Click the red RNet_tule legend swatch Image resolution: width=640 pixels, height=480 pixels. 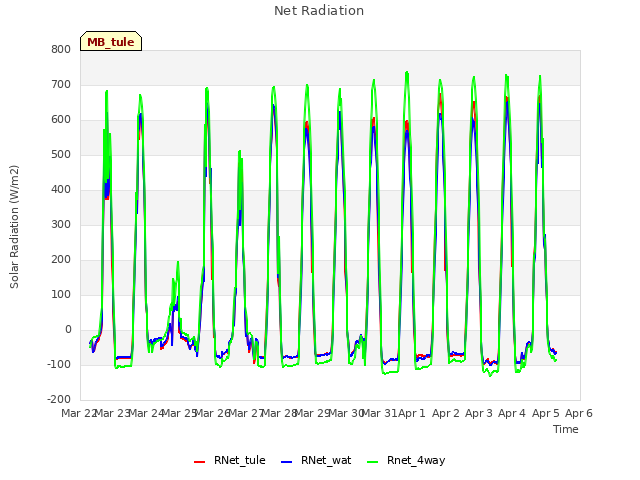click(x=199, y=462)
